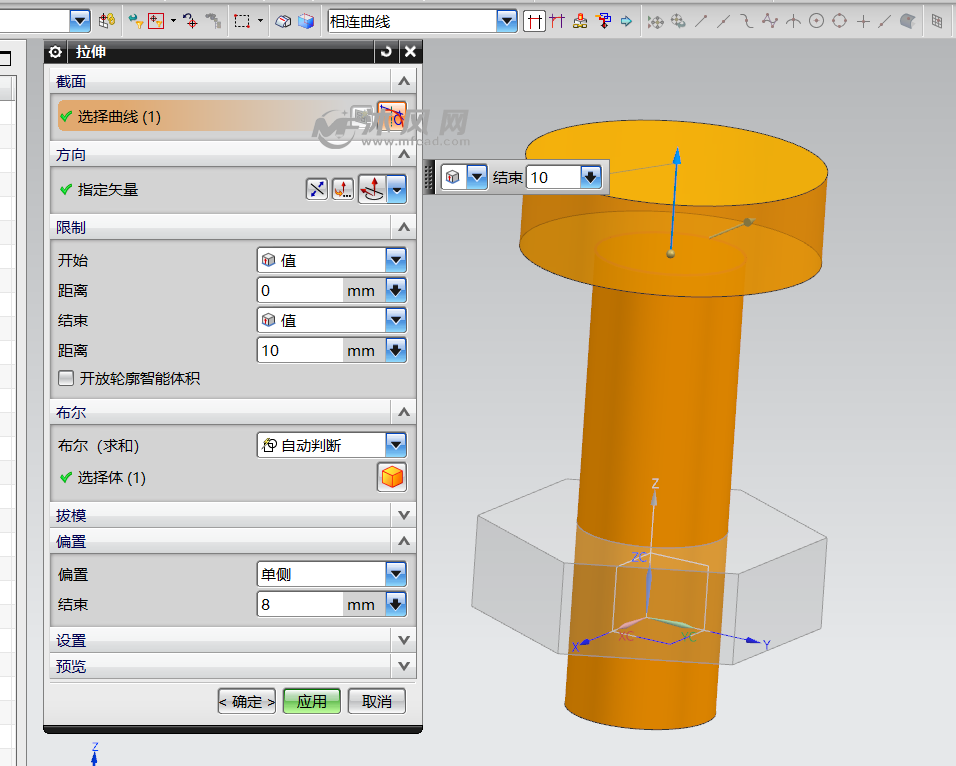Toggle the stop at intersection icon
This screenshot has height=766, width=956.
pyautogui.click(x=534, y=21)
